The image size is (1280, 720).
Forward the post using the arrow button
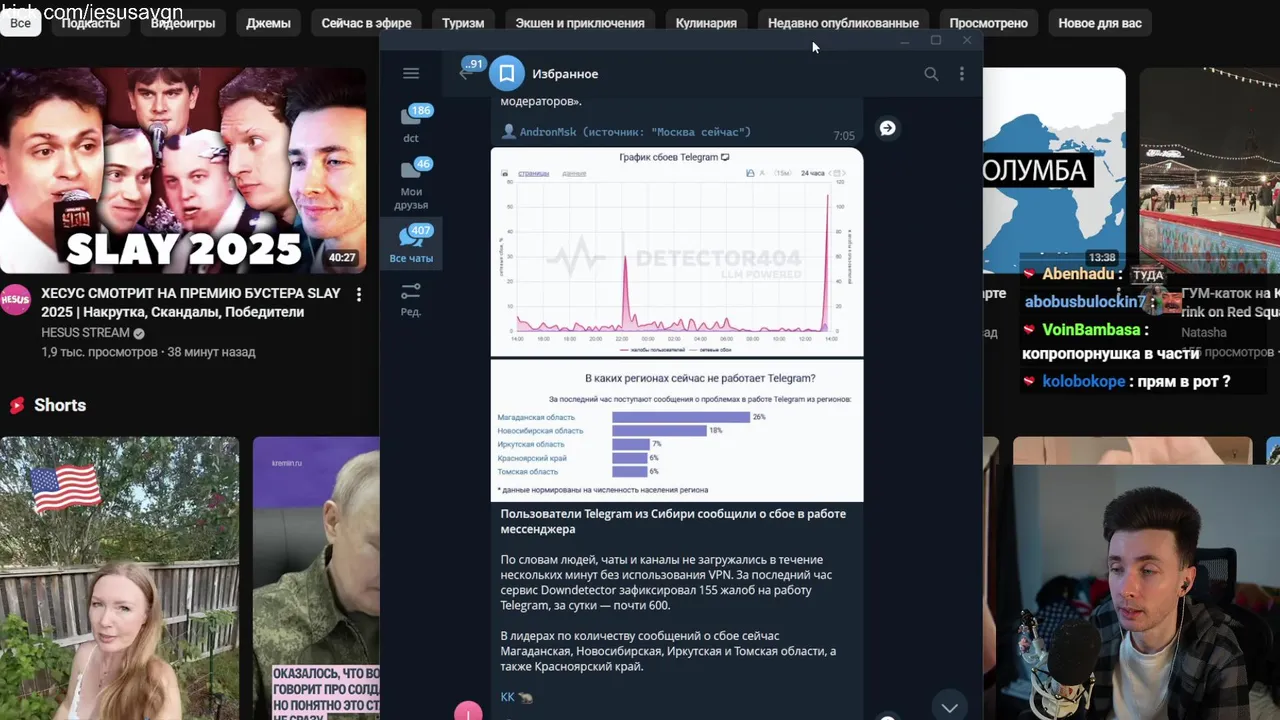(x=887, y=128)
